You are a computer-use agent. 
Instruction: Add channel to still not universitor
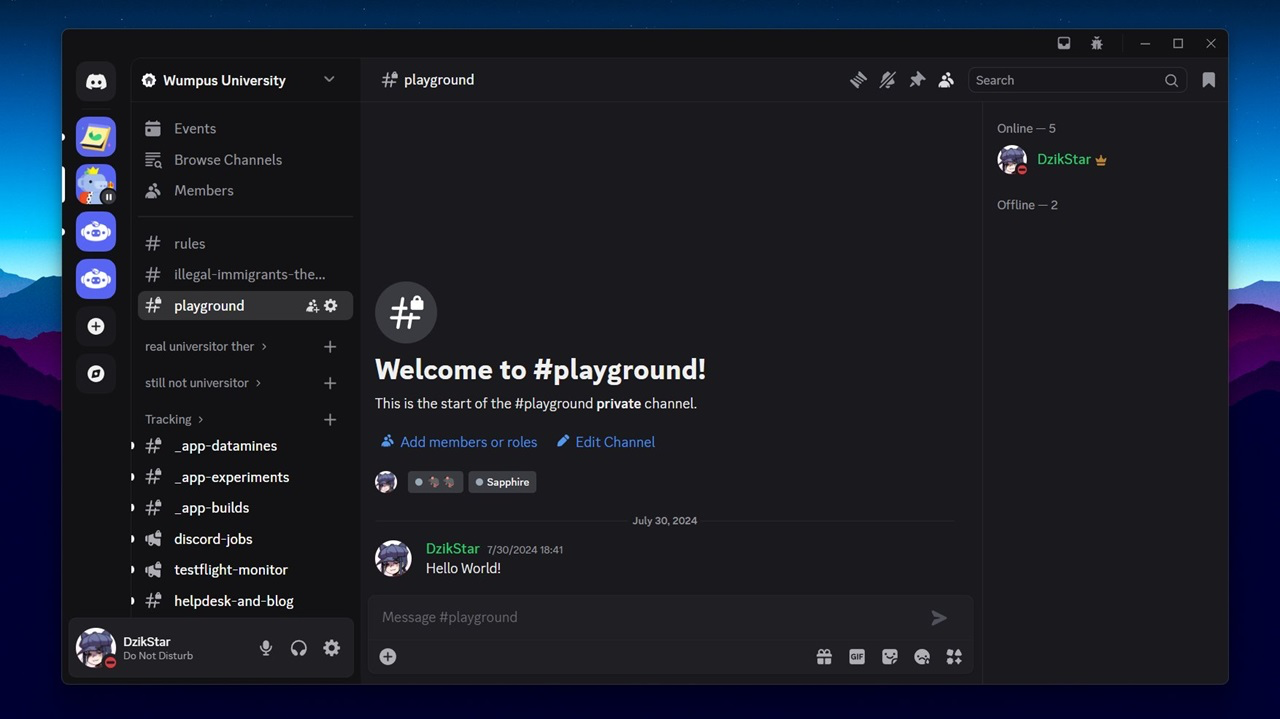(x=330, y=383)
